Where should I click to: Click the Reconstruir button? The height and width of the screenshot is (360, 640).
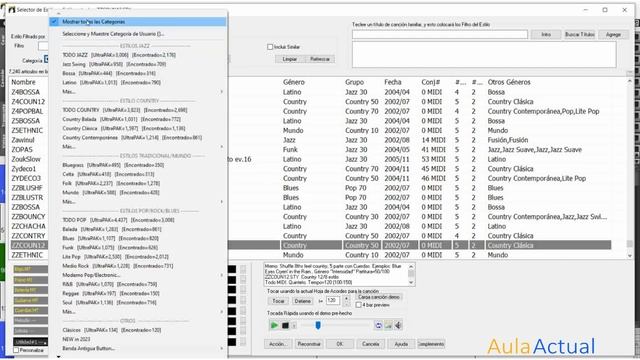point(309,344)
